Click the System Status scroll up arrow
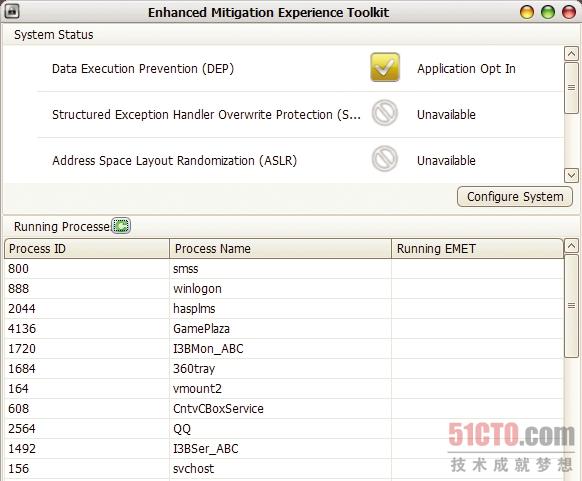The height and width of the screenshot is (481, 582). pos(571,54)
